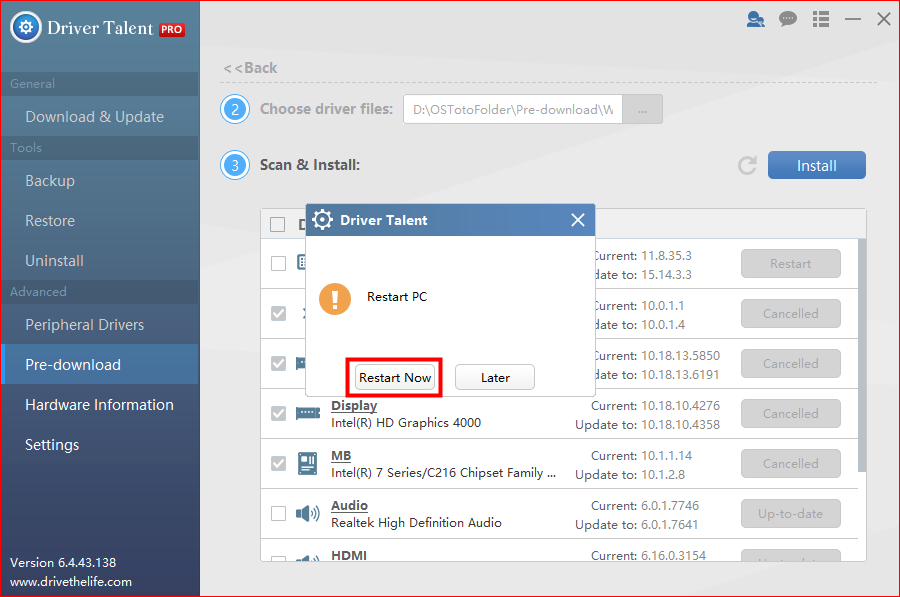This screenshot has height=597, width=900.
Task: Select the Pre-download sidebar item
Action: (x=100, y=365)
